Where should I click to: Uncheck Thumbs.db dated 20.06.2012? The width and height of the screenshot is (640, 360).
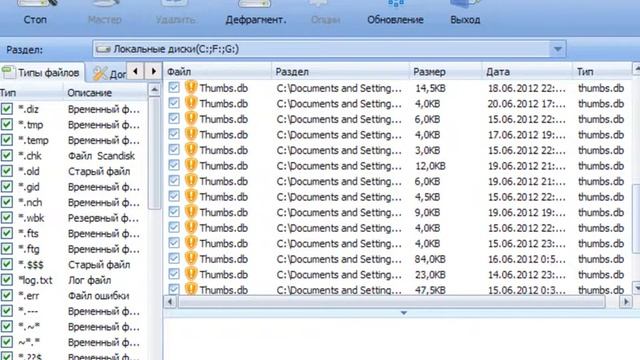pyautogui.click(x=174, y=103)
